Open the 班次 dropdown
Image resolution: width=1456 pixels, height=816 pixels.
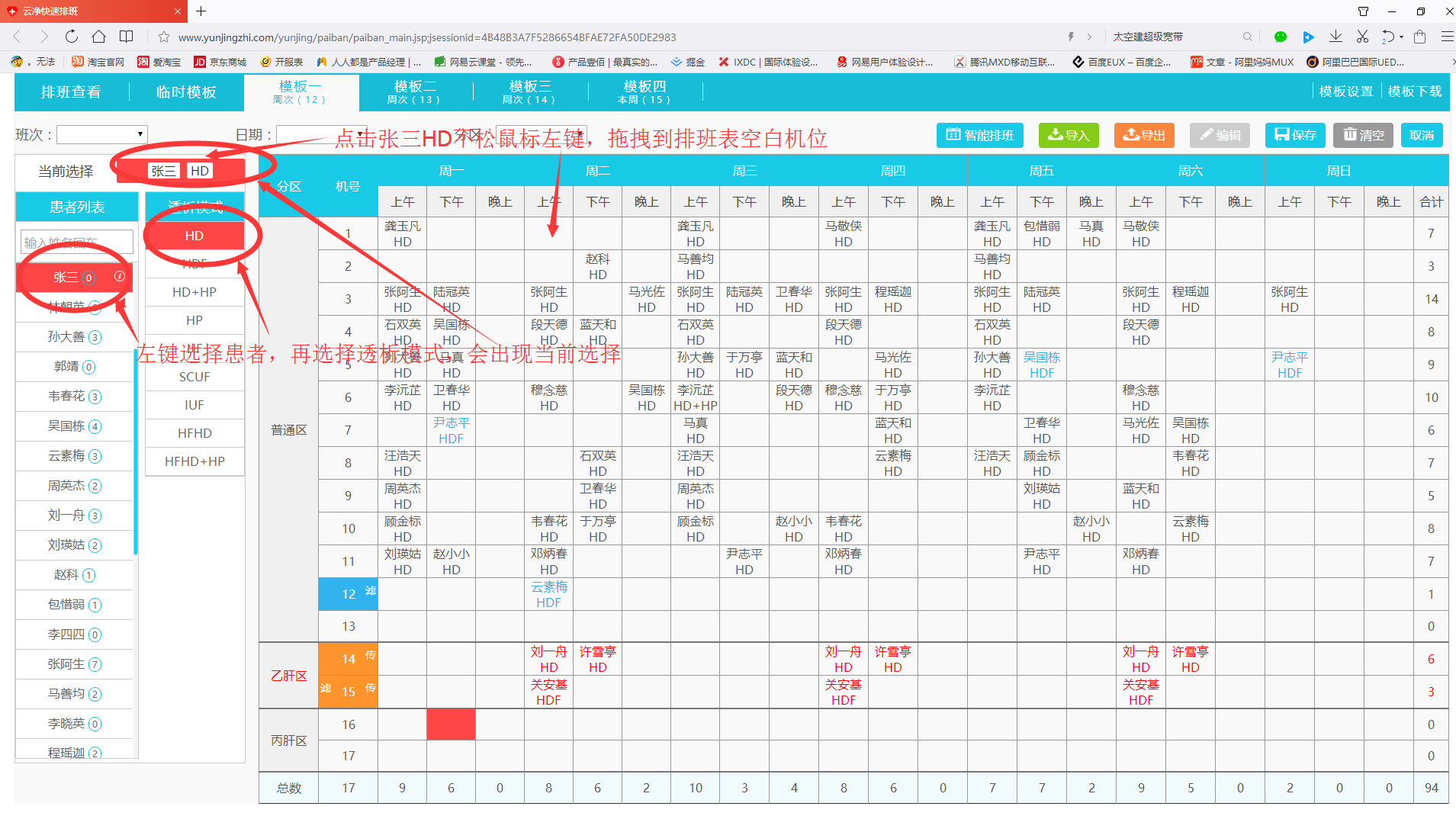(102, 135)
